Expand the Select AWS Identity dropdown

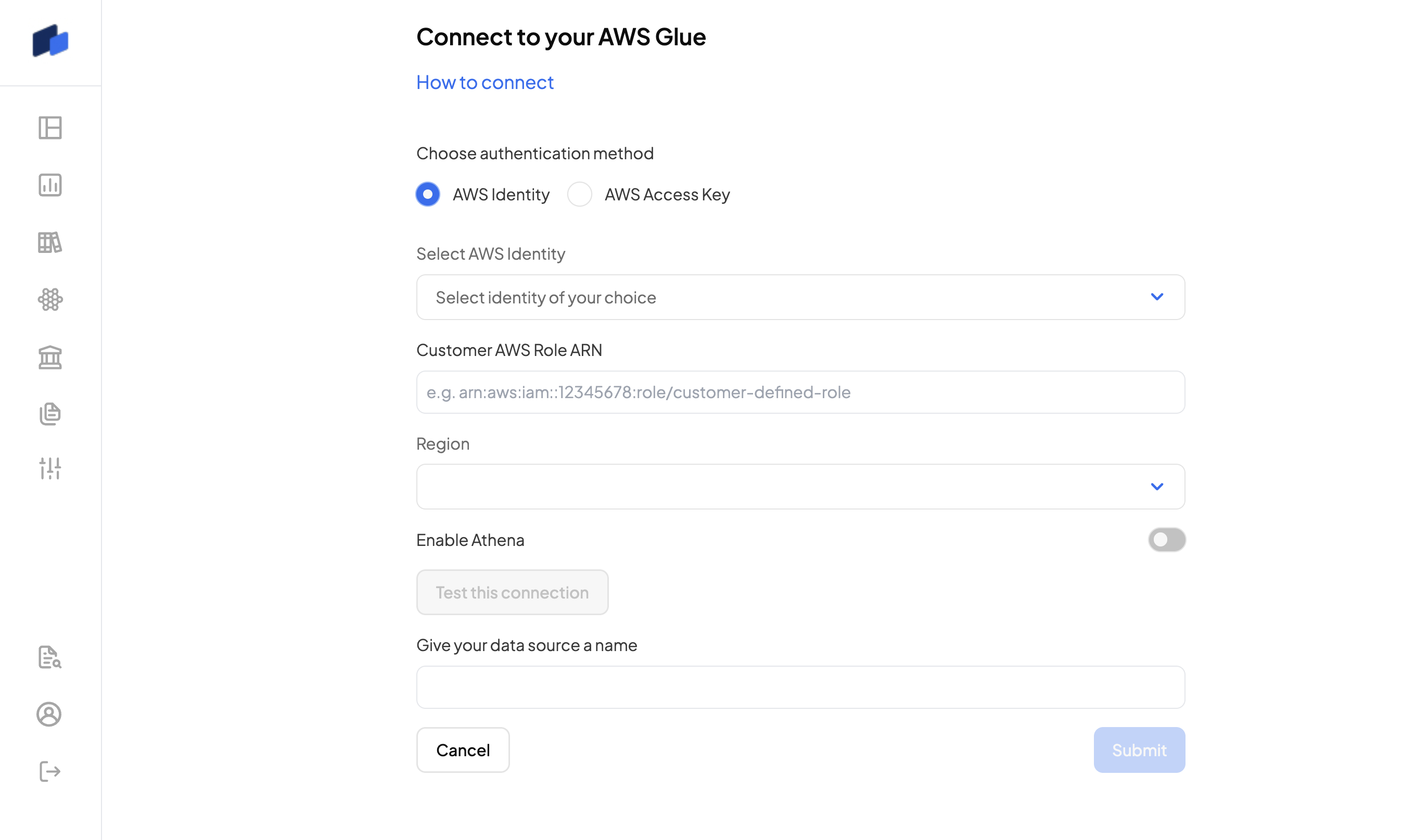coord(800,297)
